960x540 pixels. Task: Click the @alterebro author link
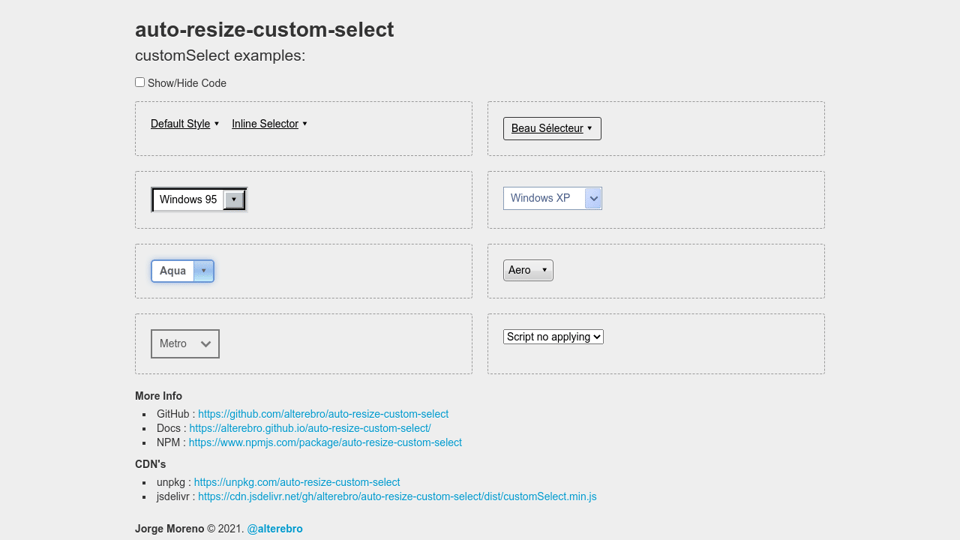(x=275, y=529)
